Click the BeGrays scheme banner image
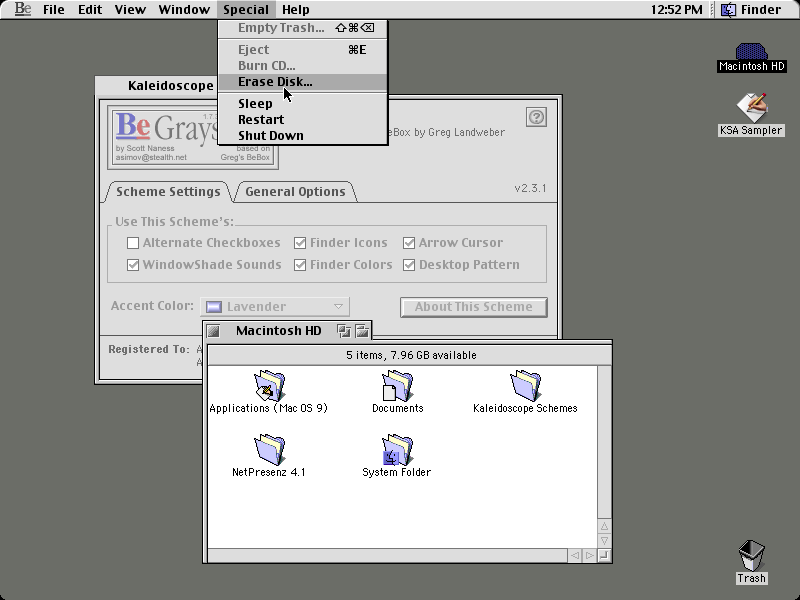Image resolution: width=800 pixels, height=600 pixels. pyautogui.click(x=193, y=136)
